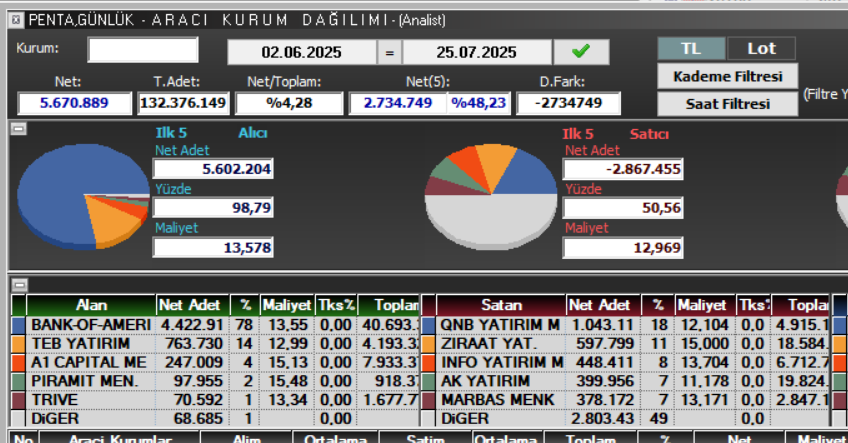Click the window close icon beside PENTA title
The width and height of the screenshot is (848, 443).
[16, 20]
